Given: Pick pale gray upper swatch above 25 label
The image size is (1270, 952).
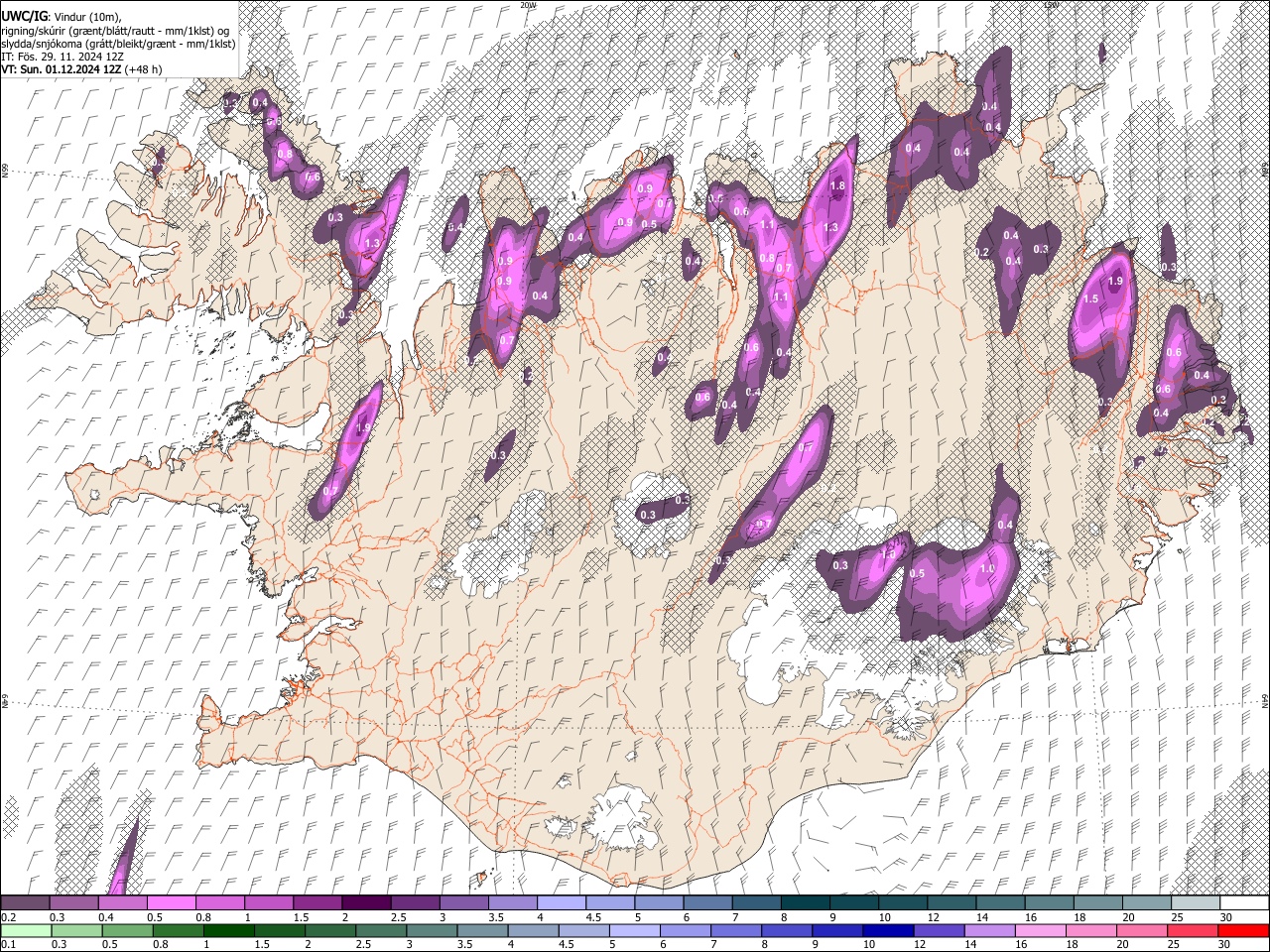Looking at the screenshot, I should pyautogui.click(x=1195, y=902).
